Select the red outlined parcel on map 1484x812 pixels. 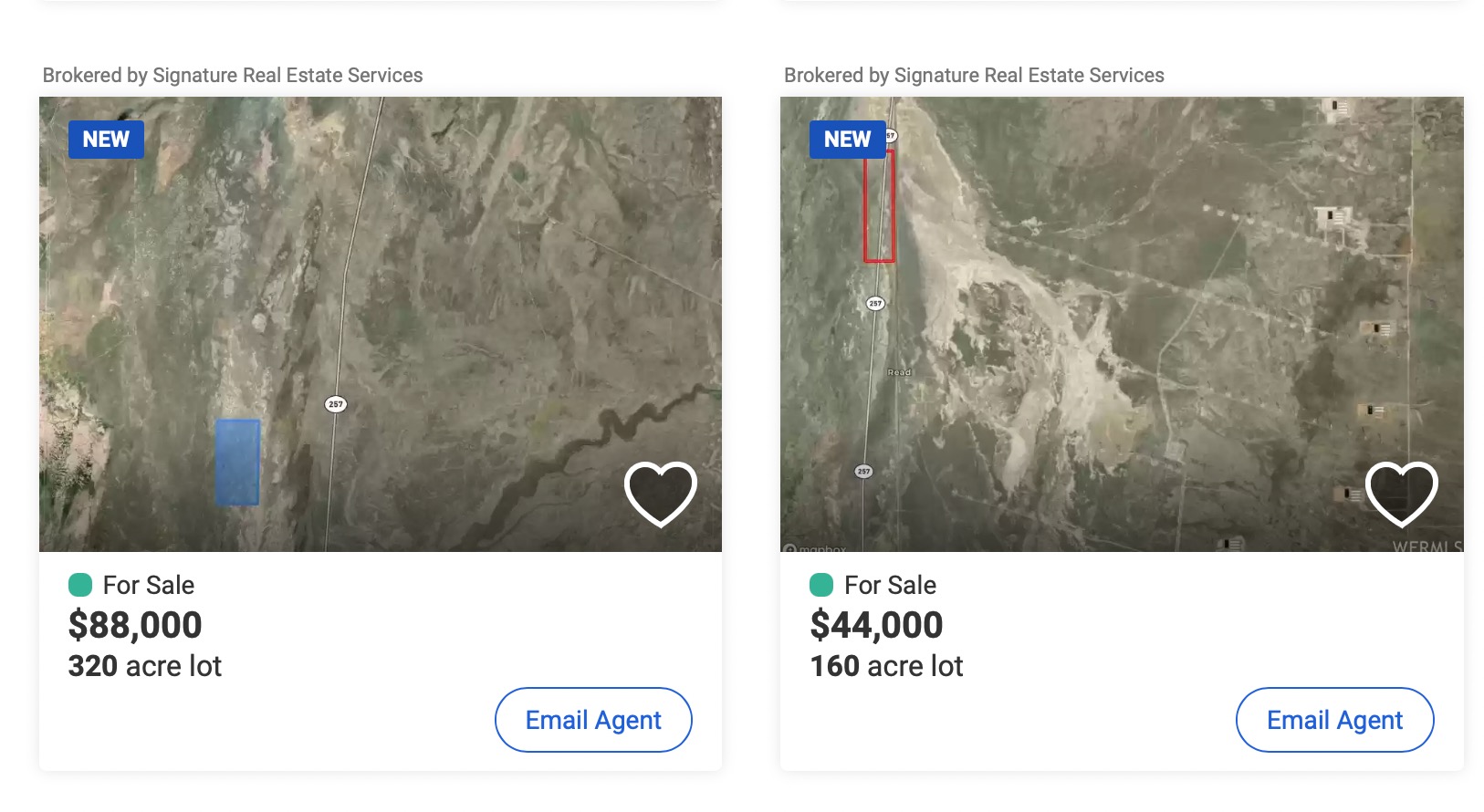pyautogui.click(x=879, y=206)
